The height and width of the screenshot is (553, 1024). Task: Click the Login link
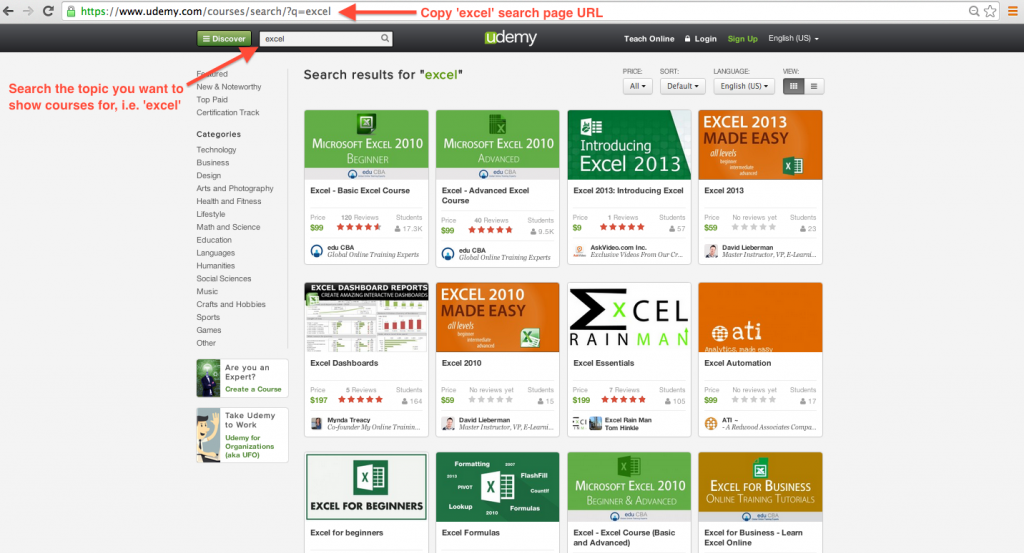click(701, 39)
